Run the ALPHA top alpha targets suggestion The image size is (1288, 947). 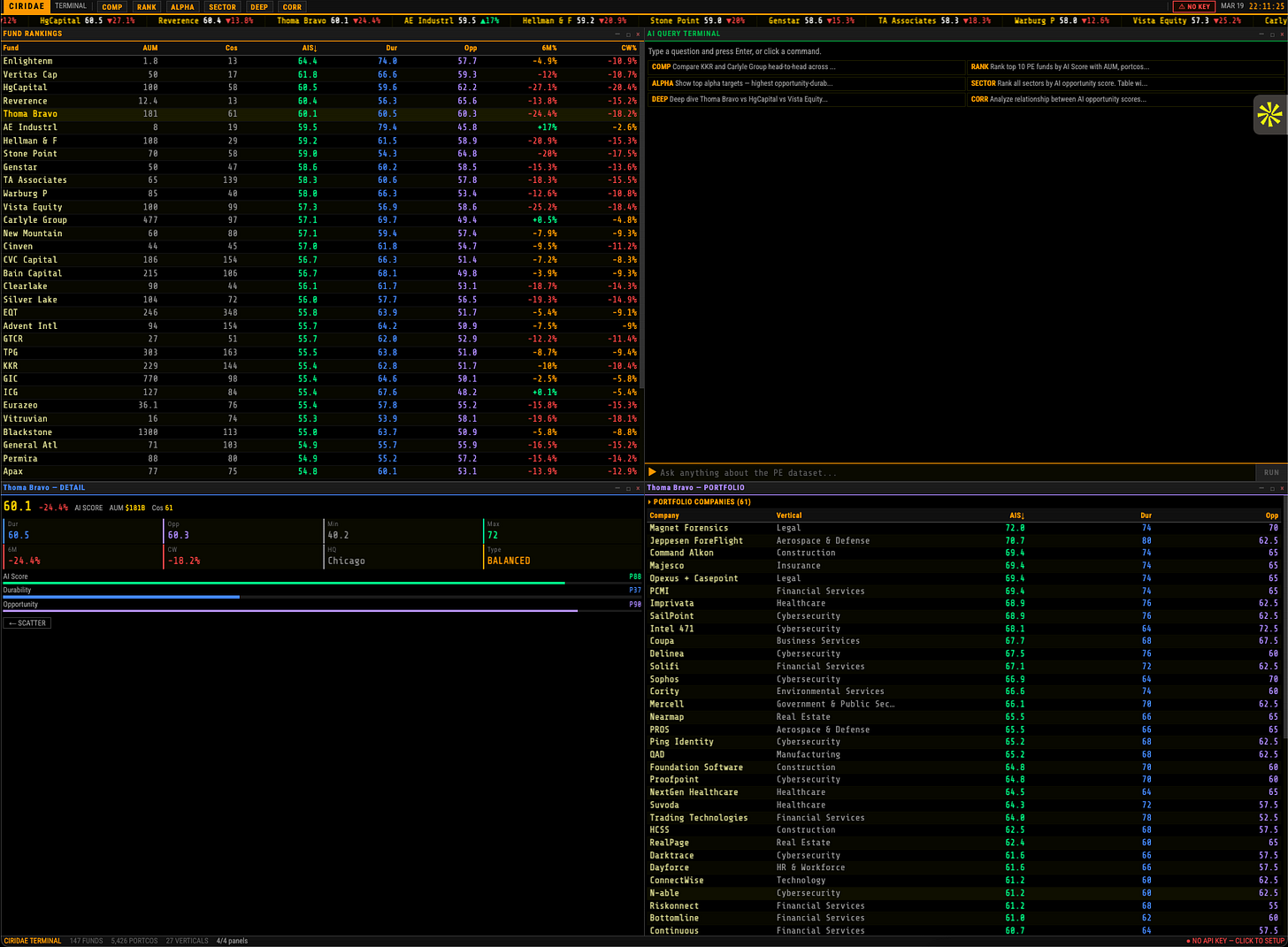(x=806, y=83)
